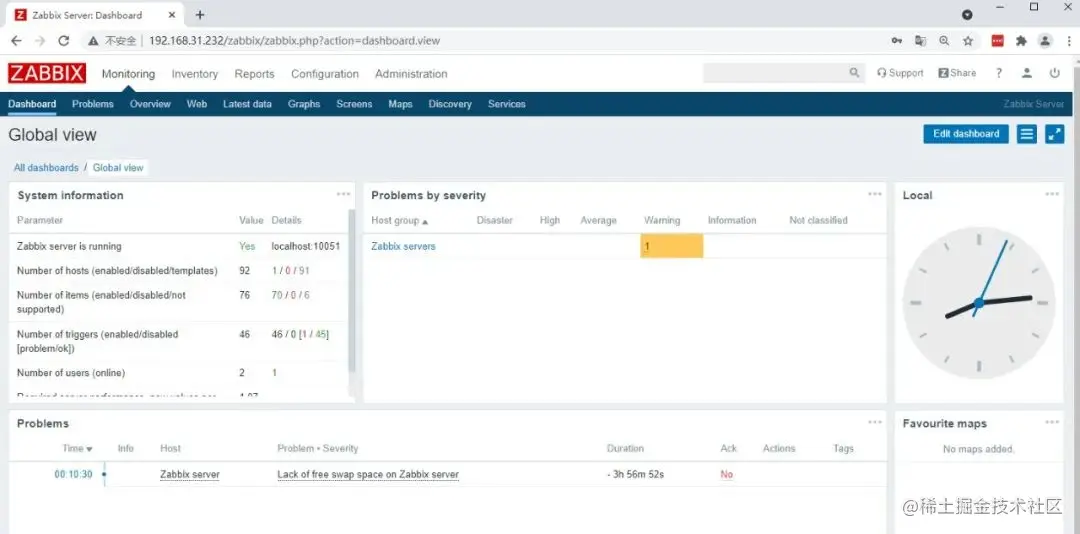Open the Monitoring menu
1080x534 pixels.
[128, 74]
